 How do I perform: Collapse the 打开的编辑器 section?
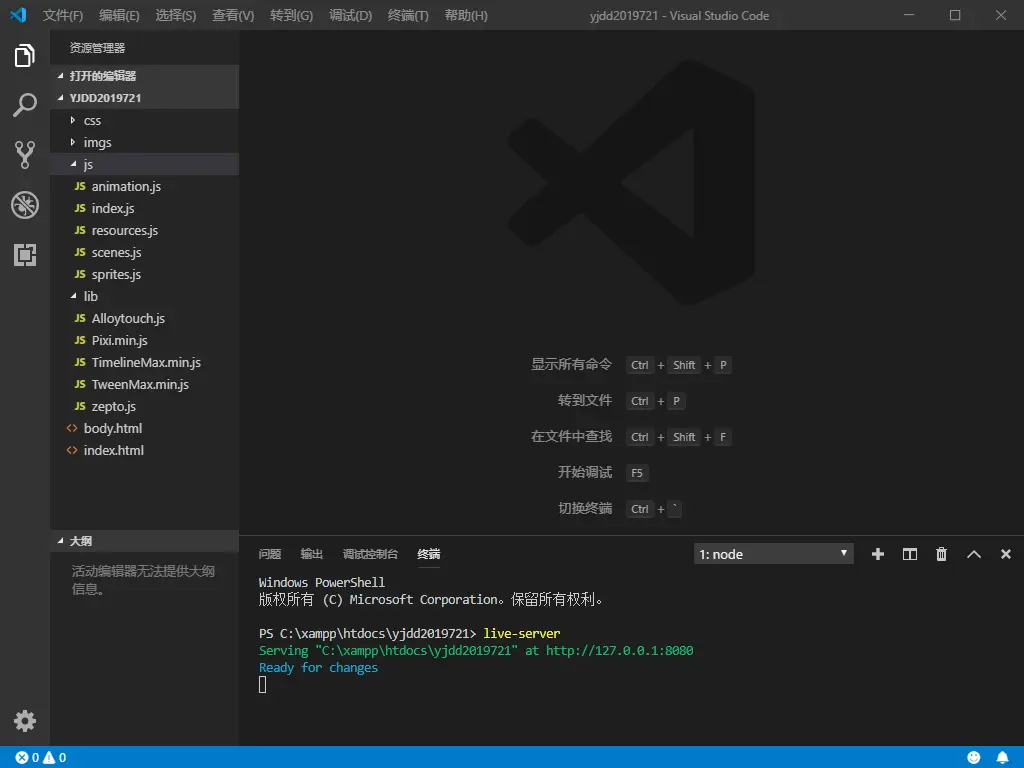click(144, 76)
